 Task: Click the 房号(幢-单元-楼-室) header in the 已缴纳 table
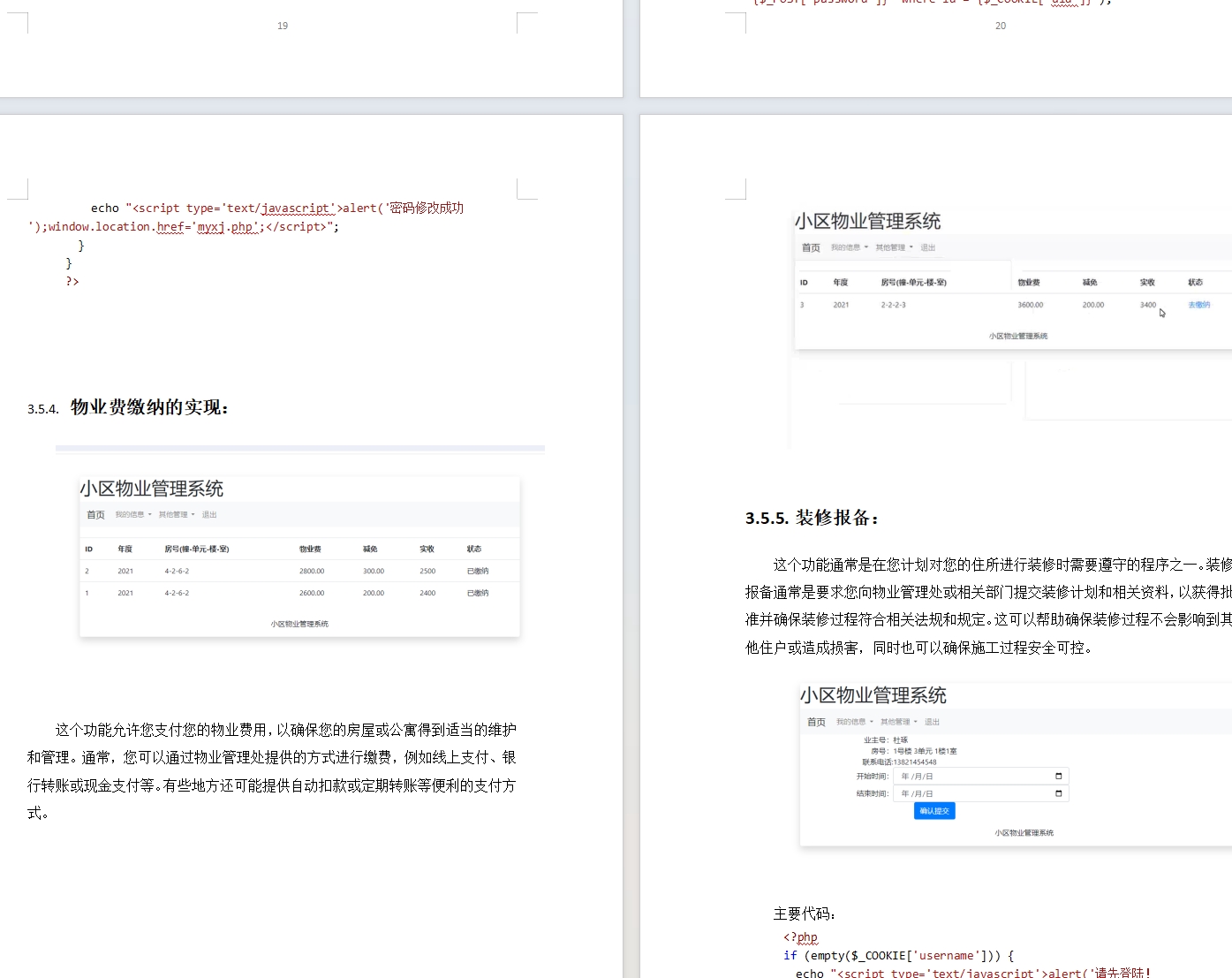pos(197,549)
